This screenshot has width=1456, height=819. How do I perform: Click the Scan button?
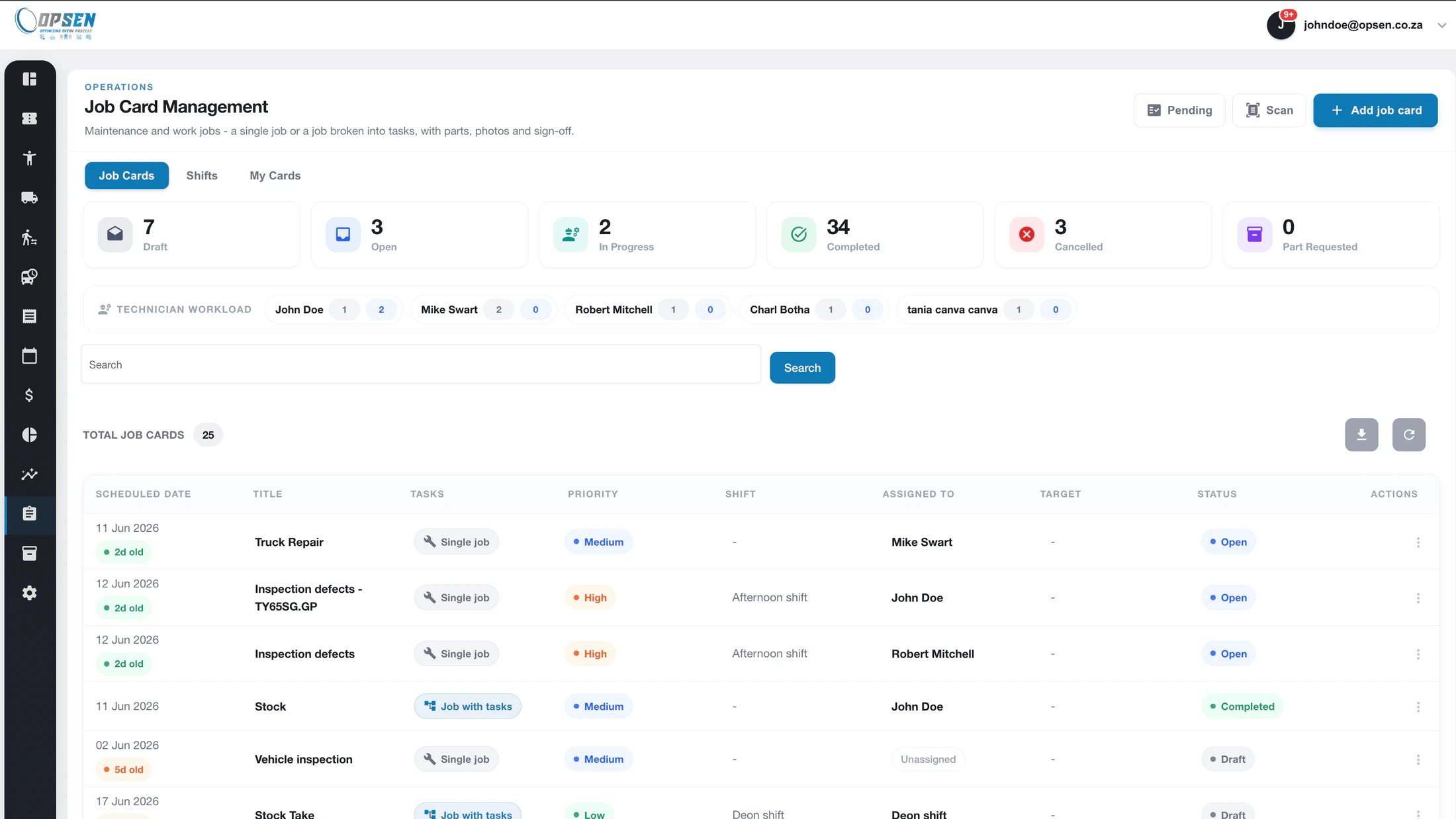[1269, 110]
